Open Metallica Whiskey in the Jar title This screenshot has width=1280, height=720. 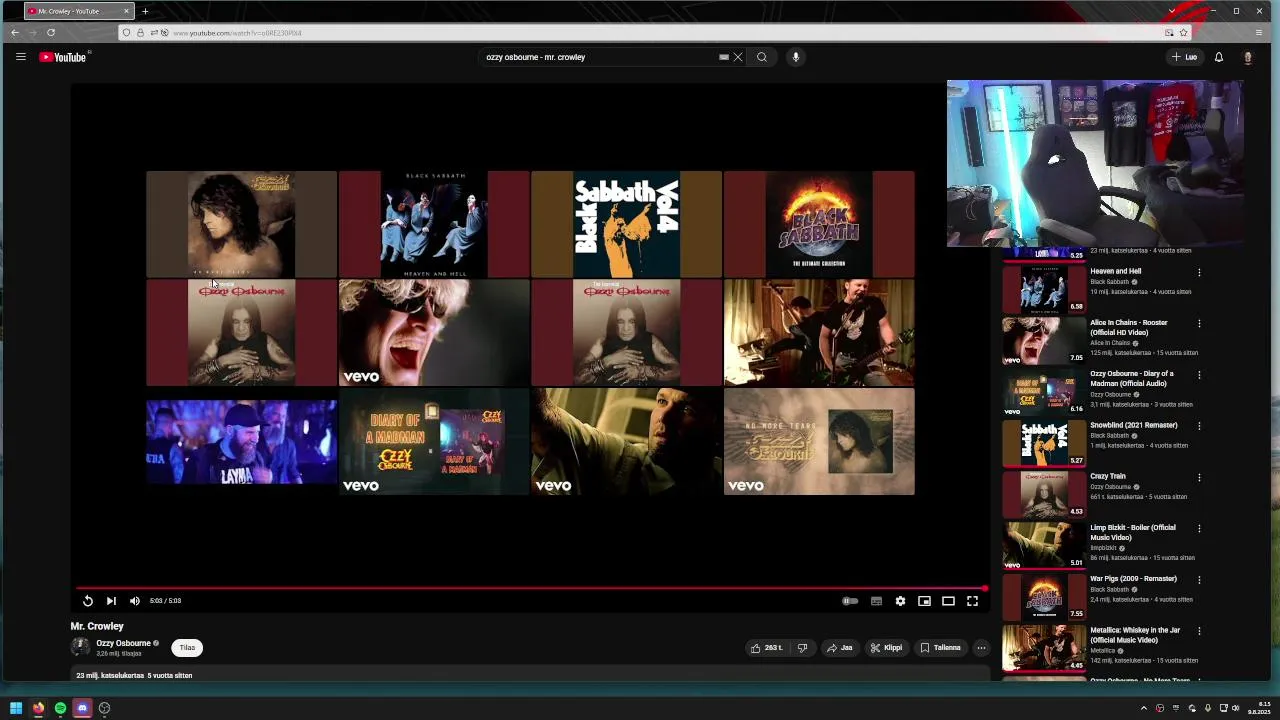click(x=1135, y=635)
